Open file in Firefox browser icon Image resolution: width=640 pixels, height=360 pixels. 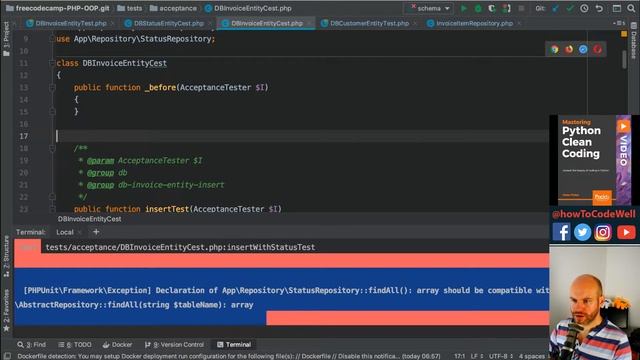coord(569,49)
